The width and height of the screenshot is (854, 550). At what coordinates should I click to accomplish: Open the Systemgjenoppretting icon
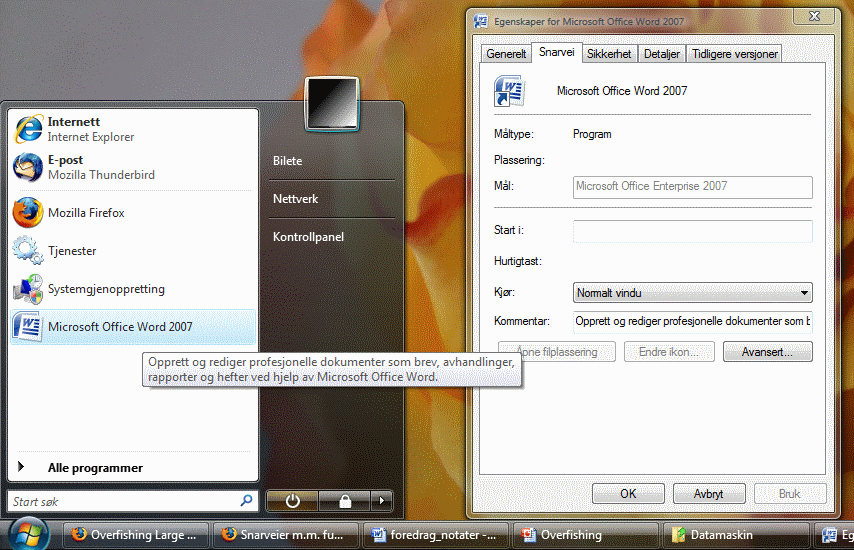tap(28, 289)
